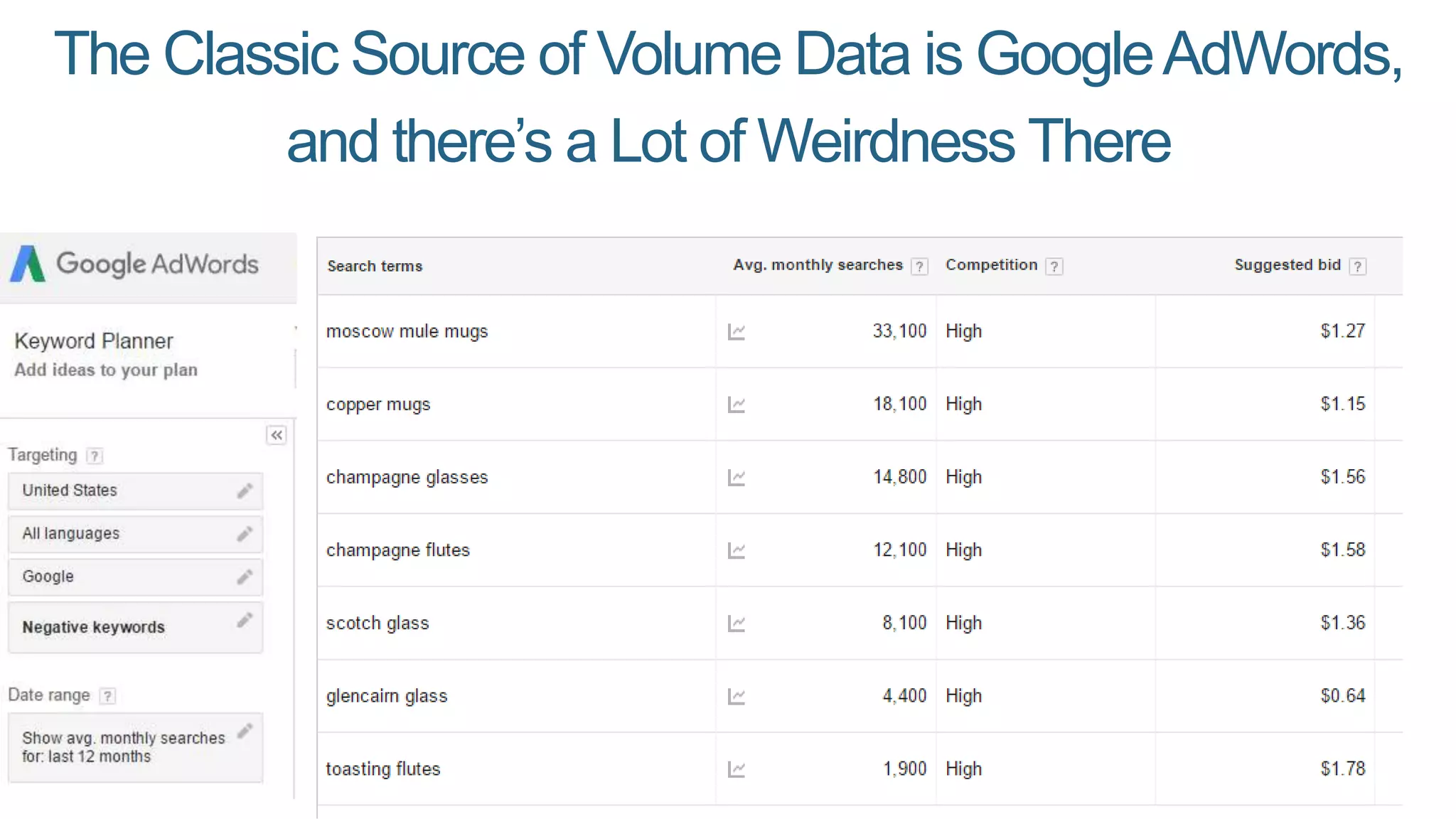Sort by Avg. monthly searches header

[818, 265]
